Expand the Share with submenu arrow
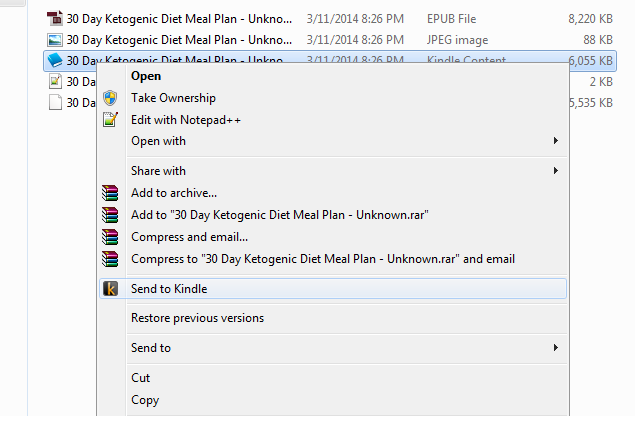The image size is (635, 440). (x=556, y=171)
